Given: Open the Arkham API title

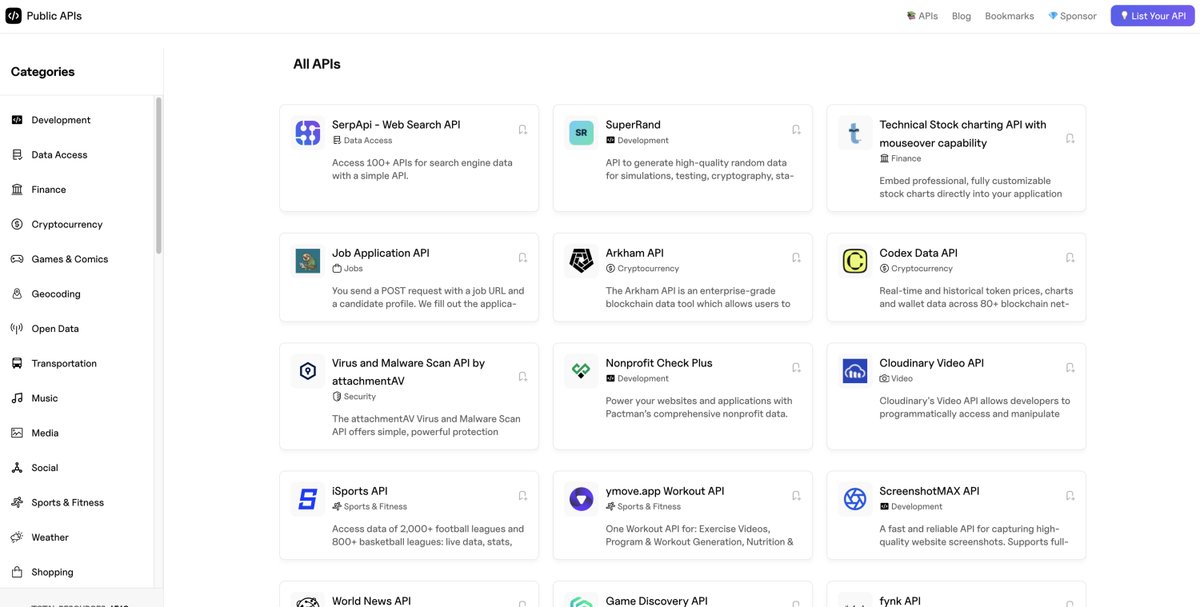Looking at the screenshot, I should [x=634, y=253].
